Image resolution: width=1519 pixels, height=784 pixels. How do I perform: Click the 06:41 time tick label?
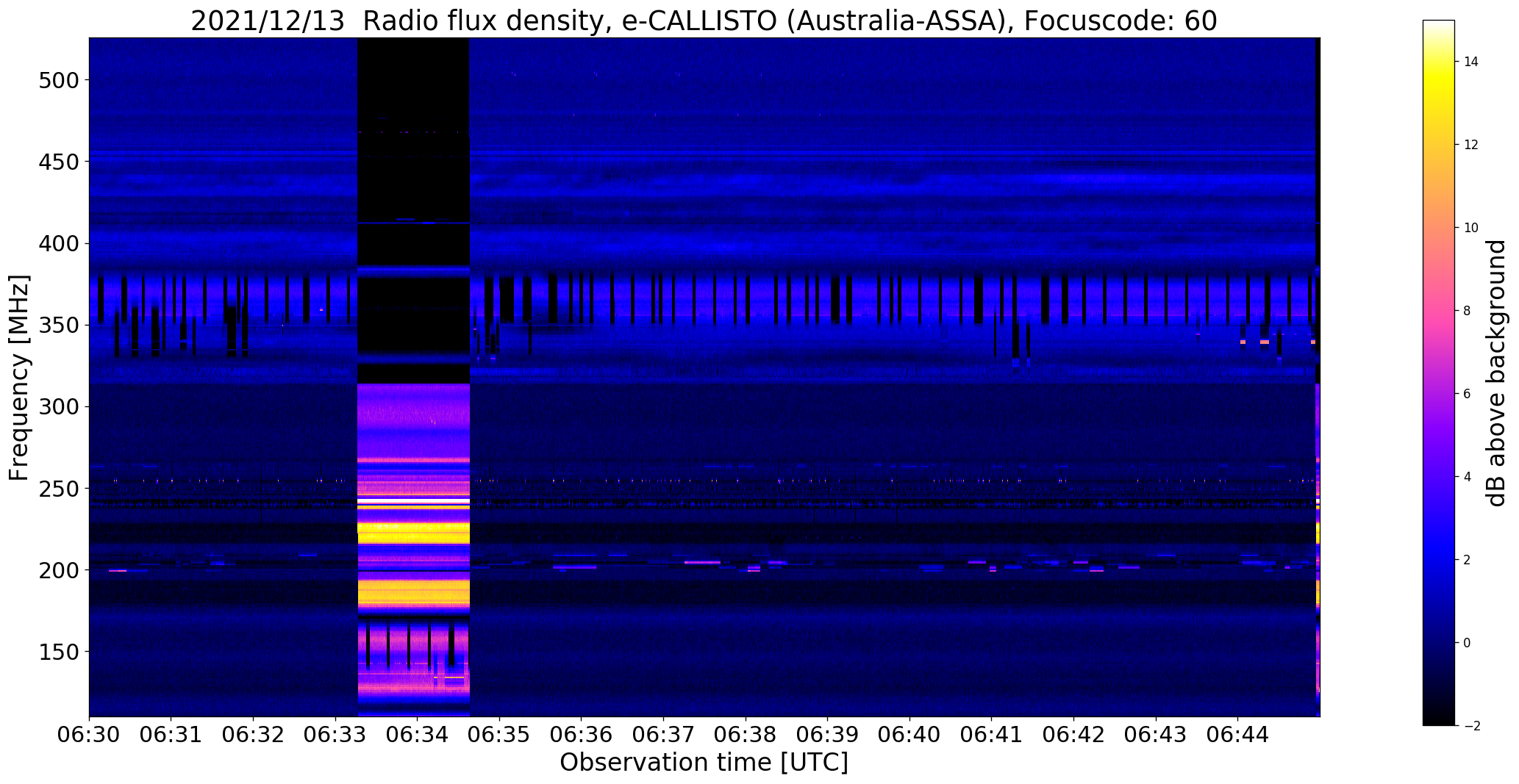click(992, 735)
